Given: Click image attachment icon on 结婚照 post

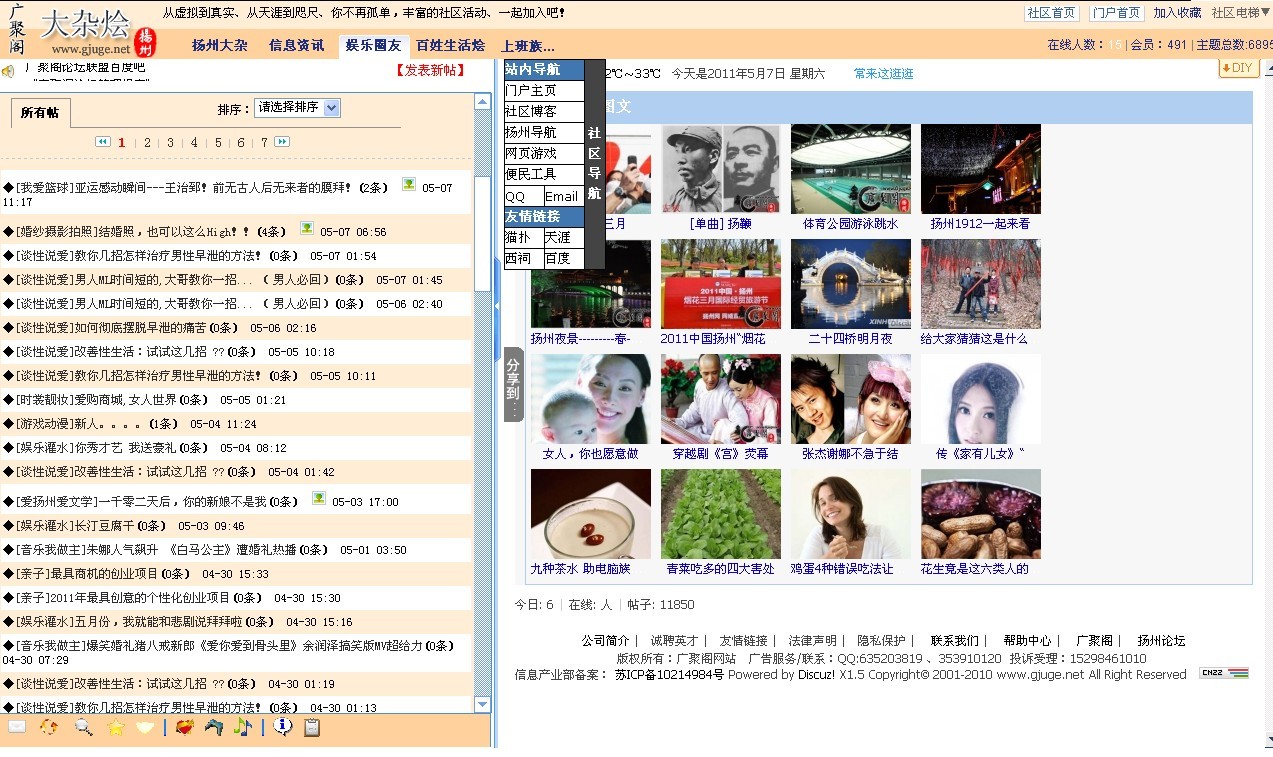Looking at the screenshot, I should pyautogui.click(x=307, y=228).
